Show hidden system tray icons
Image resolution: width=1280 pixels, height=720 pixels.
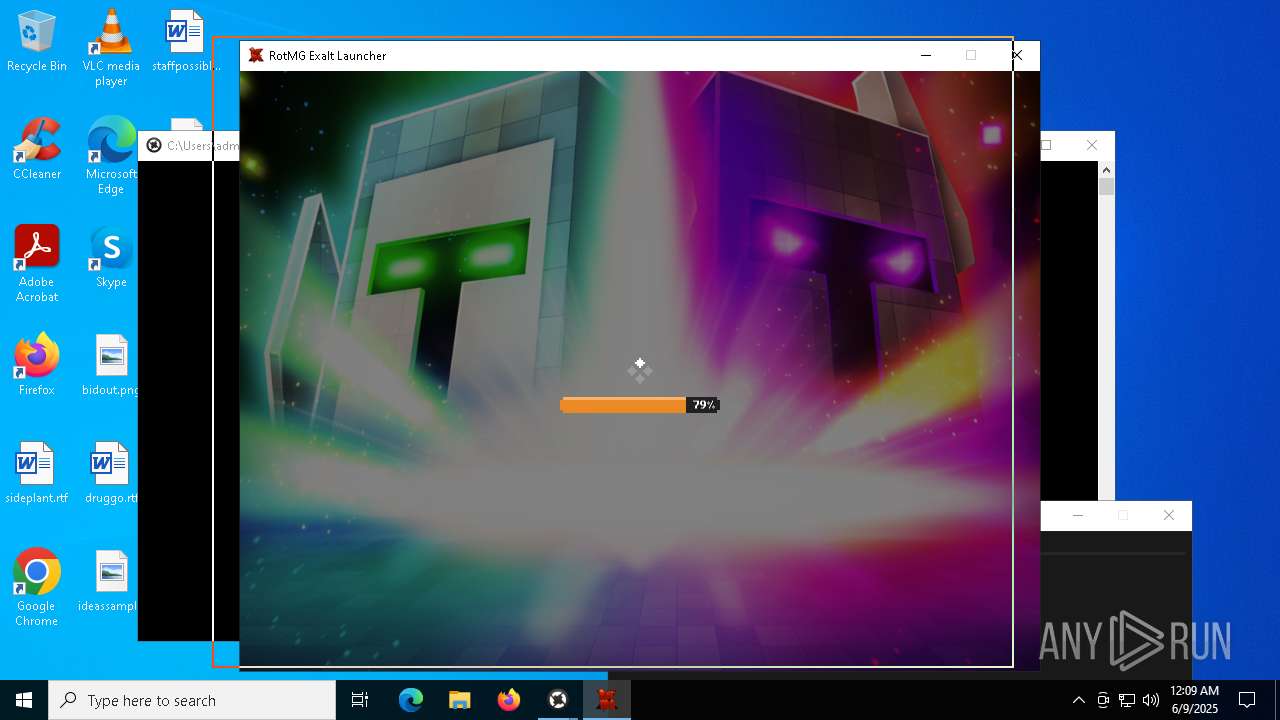point(1078,700)
